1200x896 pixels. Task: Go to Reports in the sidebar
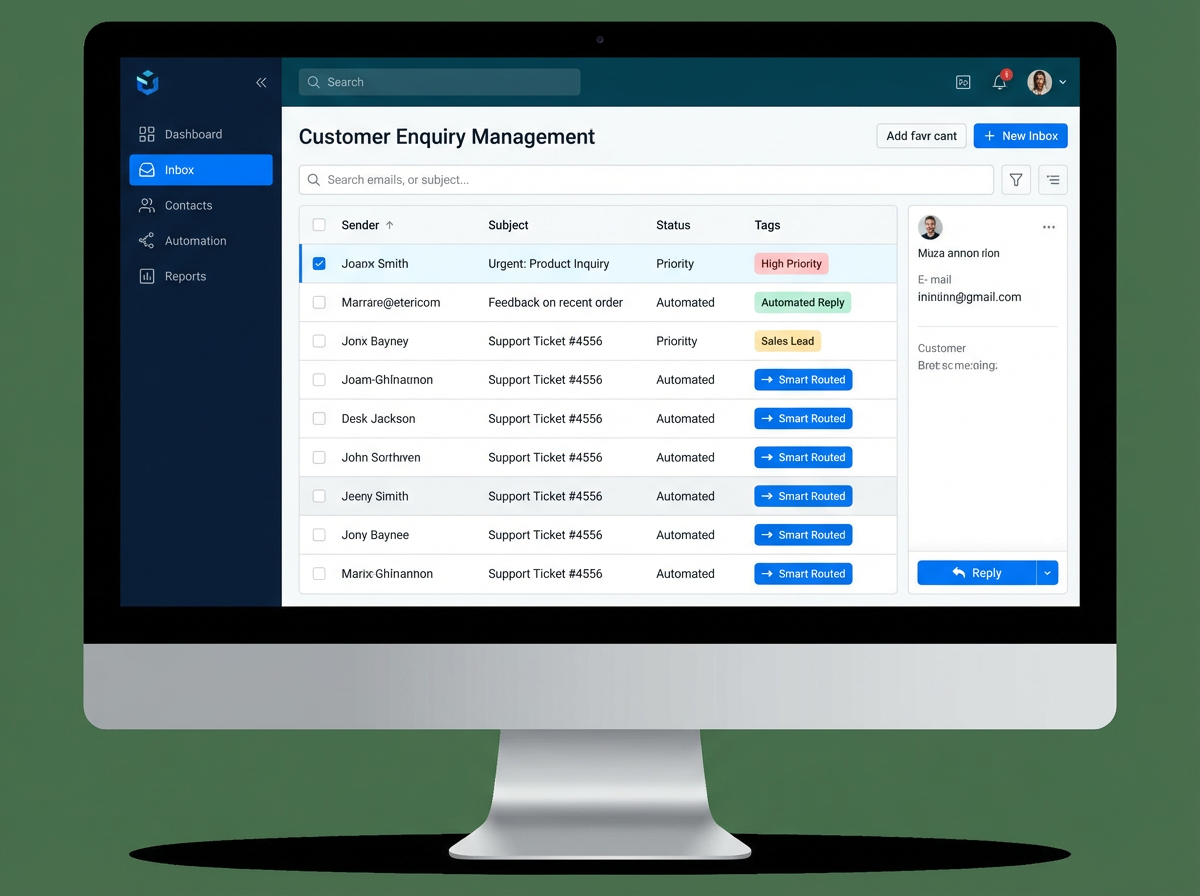point(185,277)
